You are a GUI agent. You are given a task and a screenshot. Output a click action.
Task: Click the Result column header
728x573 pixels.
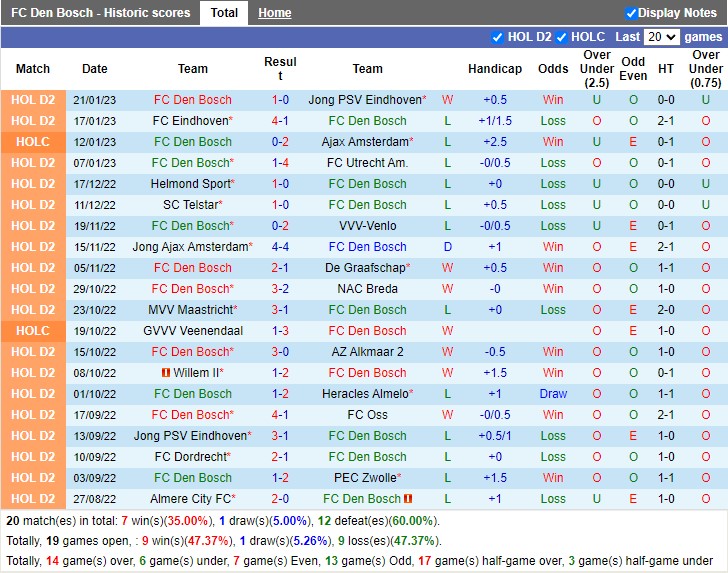tap(280, 69)
